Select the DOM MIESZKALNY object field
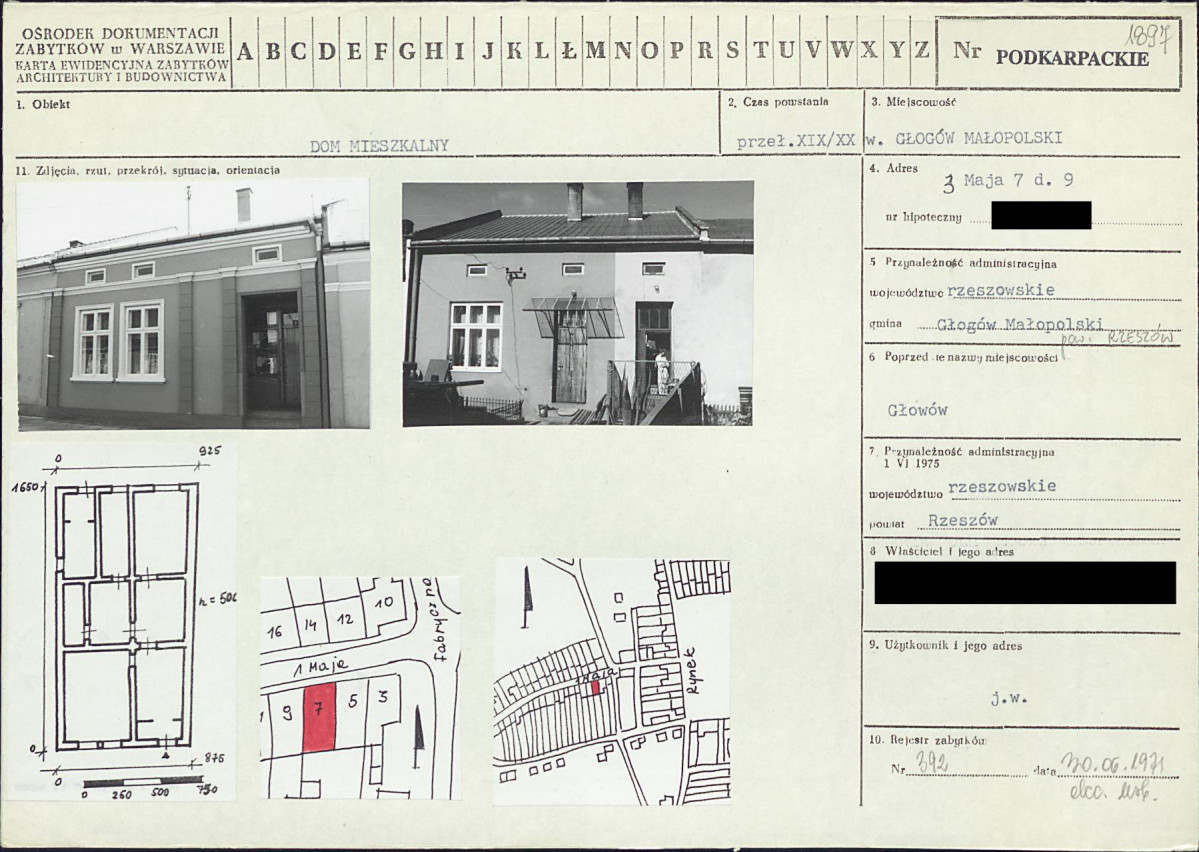The width and height of the screenshot is (1199, 852). [x=379, y=145]
